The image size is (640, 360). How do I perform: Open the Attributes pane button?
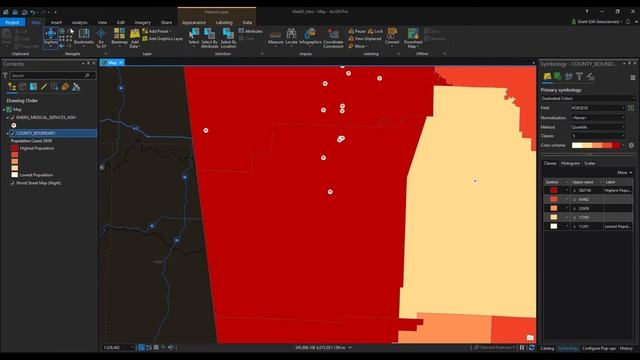(251, 31)
